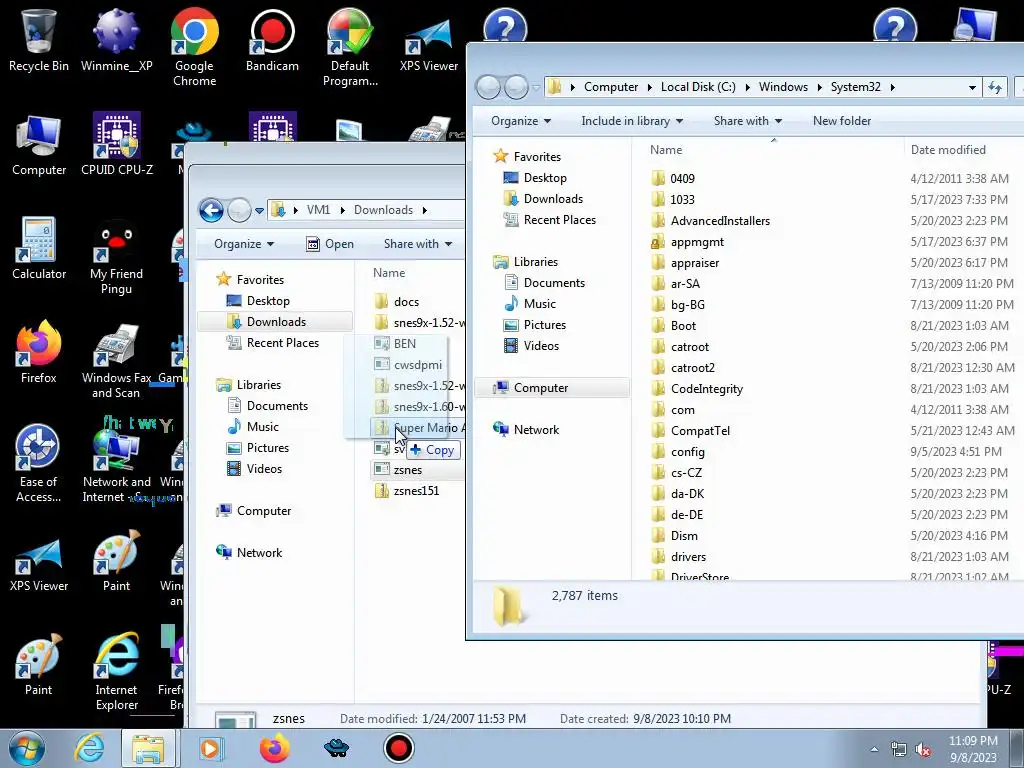The height and width of the screenshot is (768, 1024).
Task: Open the Computer desktop icon
Action: (x=39, y=145)
